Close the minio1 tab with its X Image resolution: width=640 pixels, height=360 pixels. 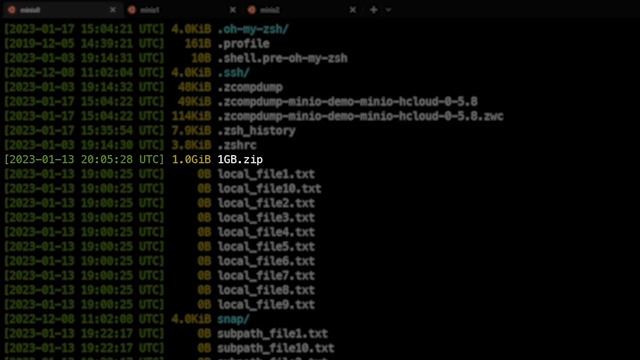pyautogui.click(x=233, y=10)
